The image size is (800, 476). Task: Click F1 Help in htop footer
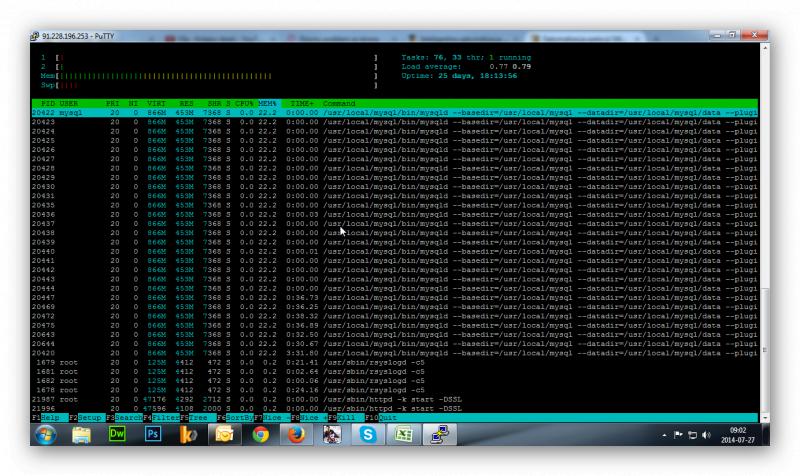(48, 417)
